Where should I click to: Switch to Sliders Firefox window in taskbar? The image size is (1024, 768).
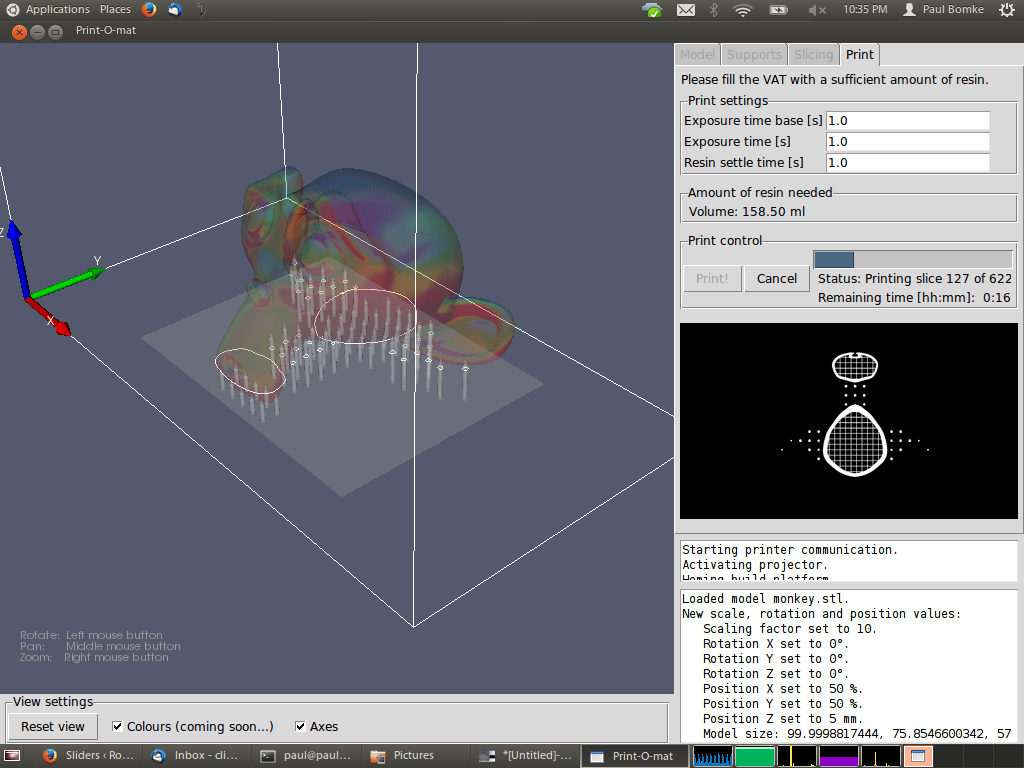89,756
